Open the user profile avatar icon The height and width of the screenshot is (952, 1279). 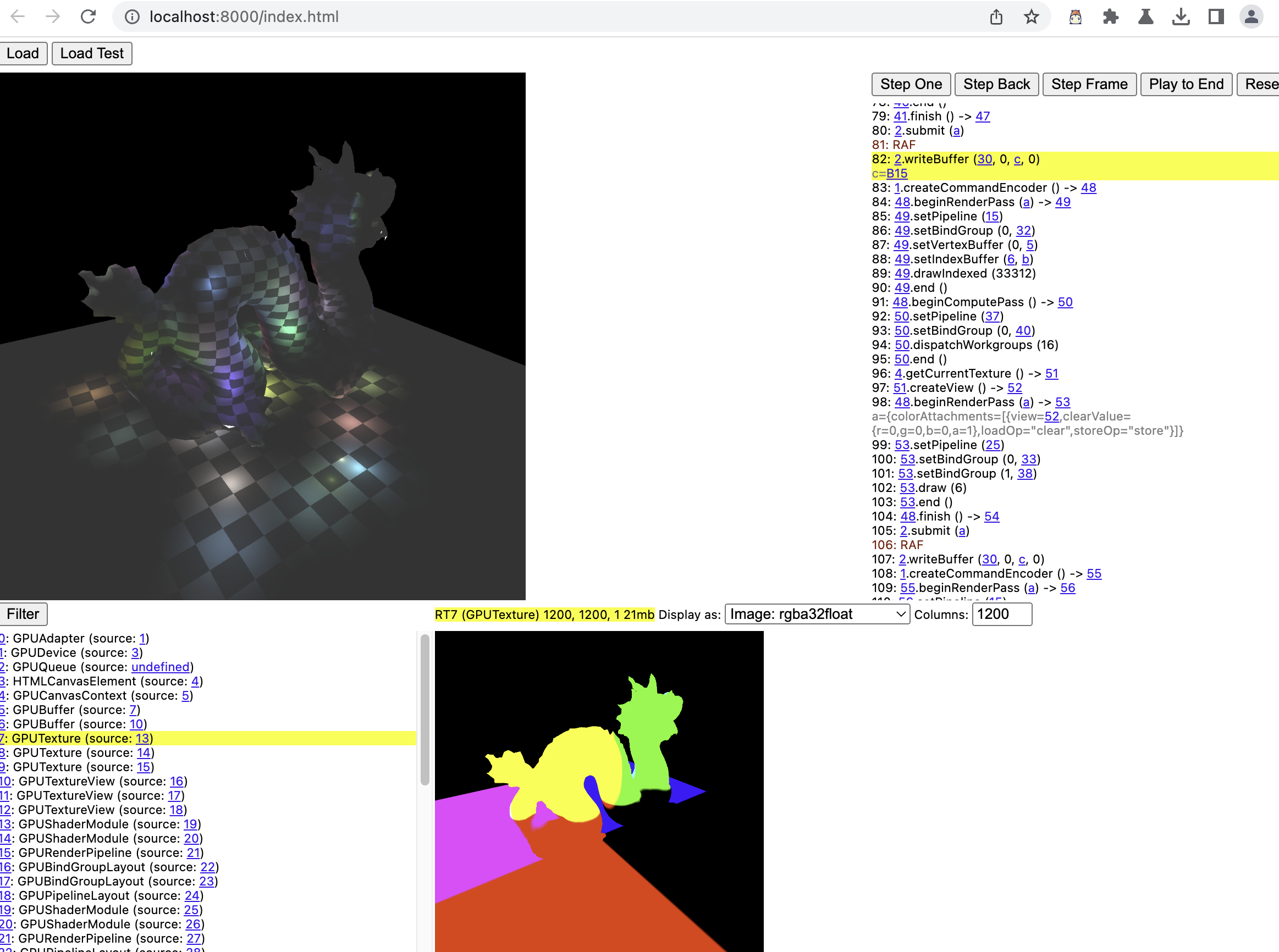(1251, 16)
